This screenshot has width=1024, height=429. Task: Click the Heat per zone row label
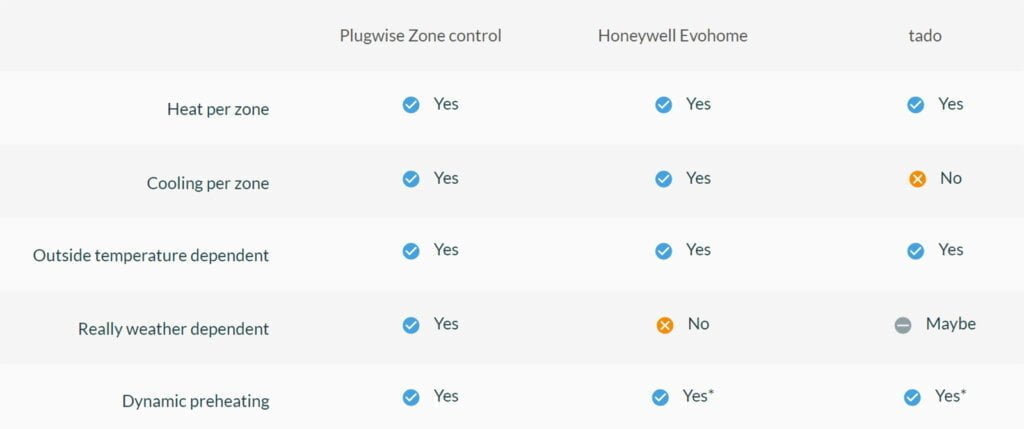[x=217, y=109]
